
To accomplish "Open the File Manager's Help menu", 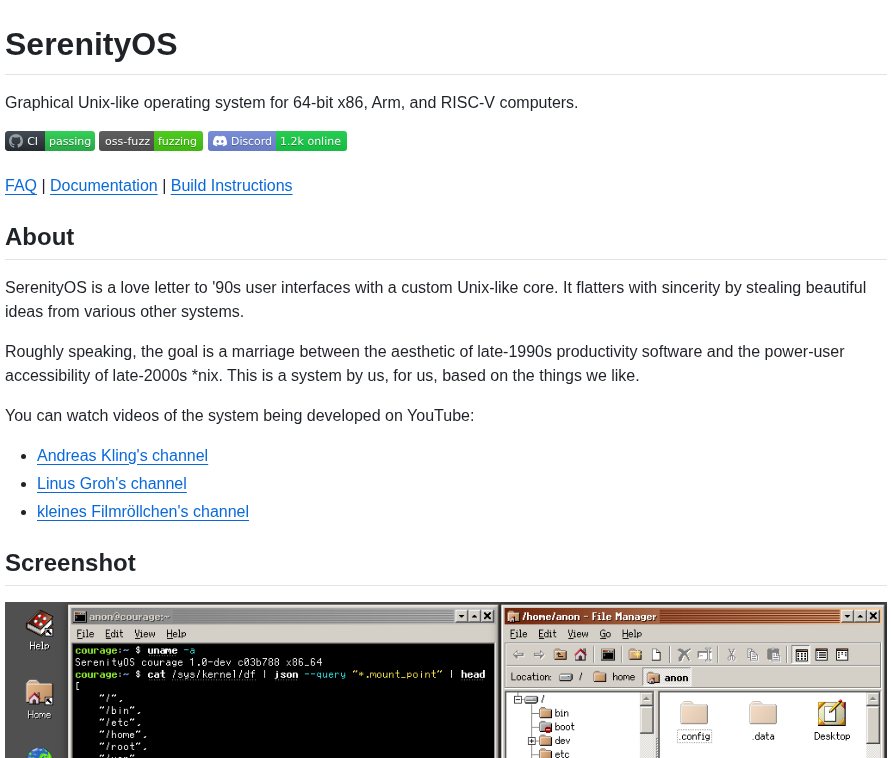I will (632, 634).
